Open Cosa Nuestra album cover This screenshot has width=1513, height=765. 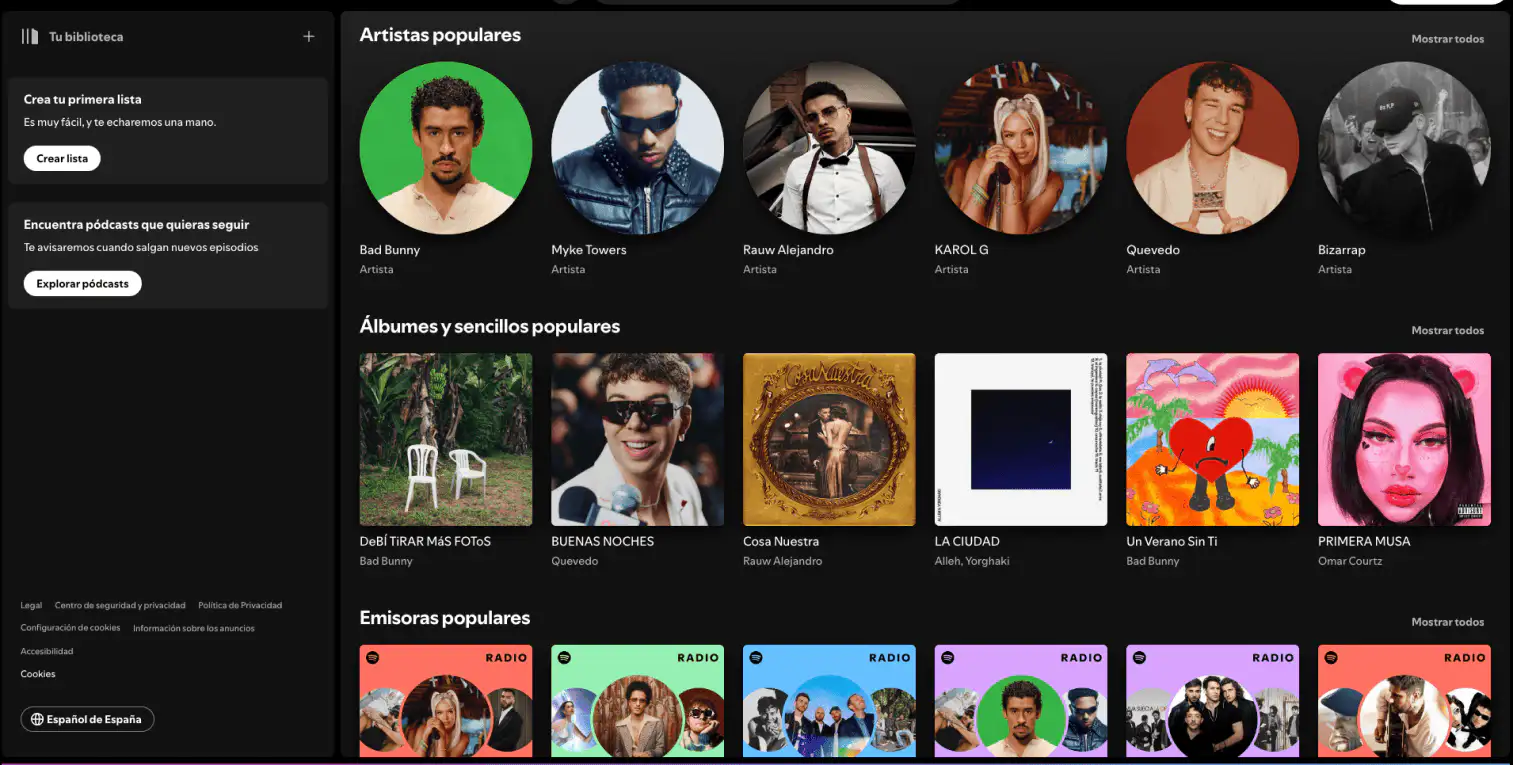coord(829,439)
